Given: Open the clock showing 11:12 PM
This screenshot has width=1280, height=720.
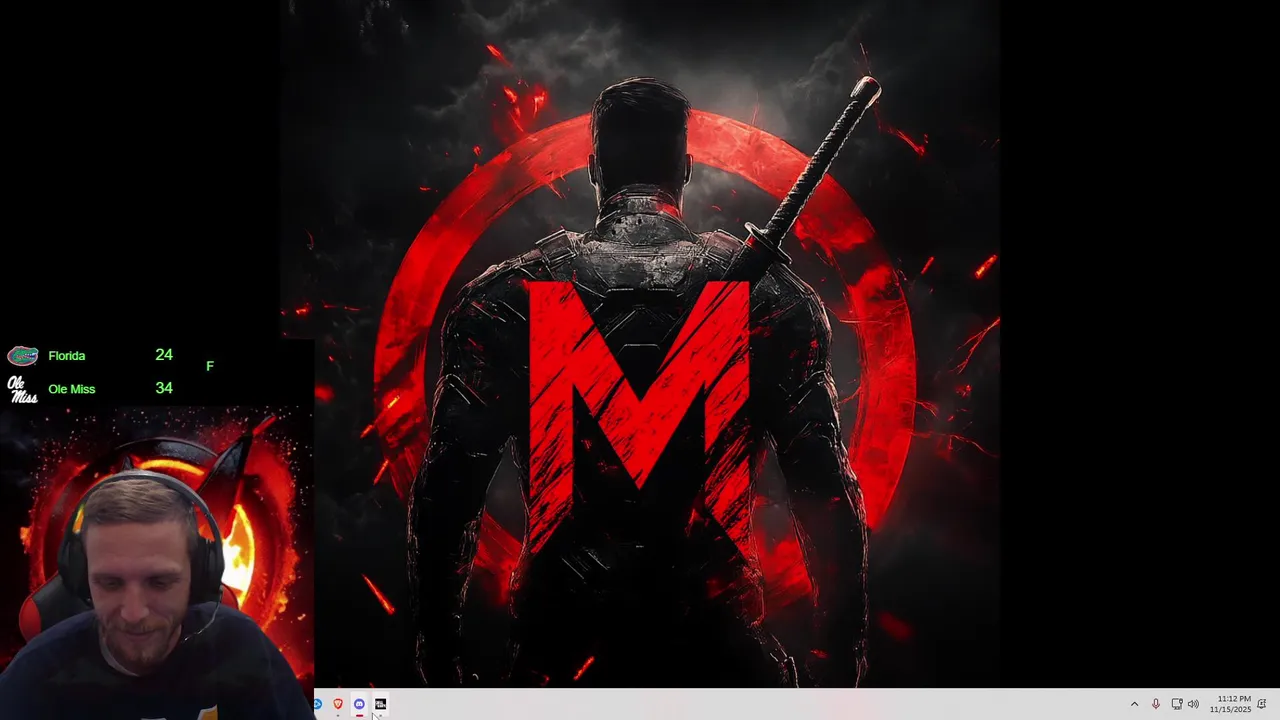Looking at the screenshot, I should [x=1230, y=704].
